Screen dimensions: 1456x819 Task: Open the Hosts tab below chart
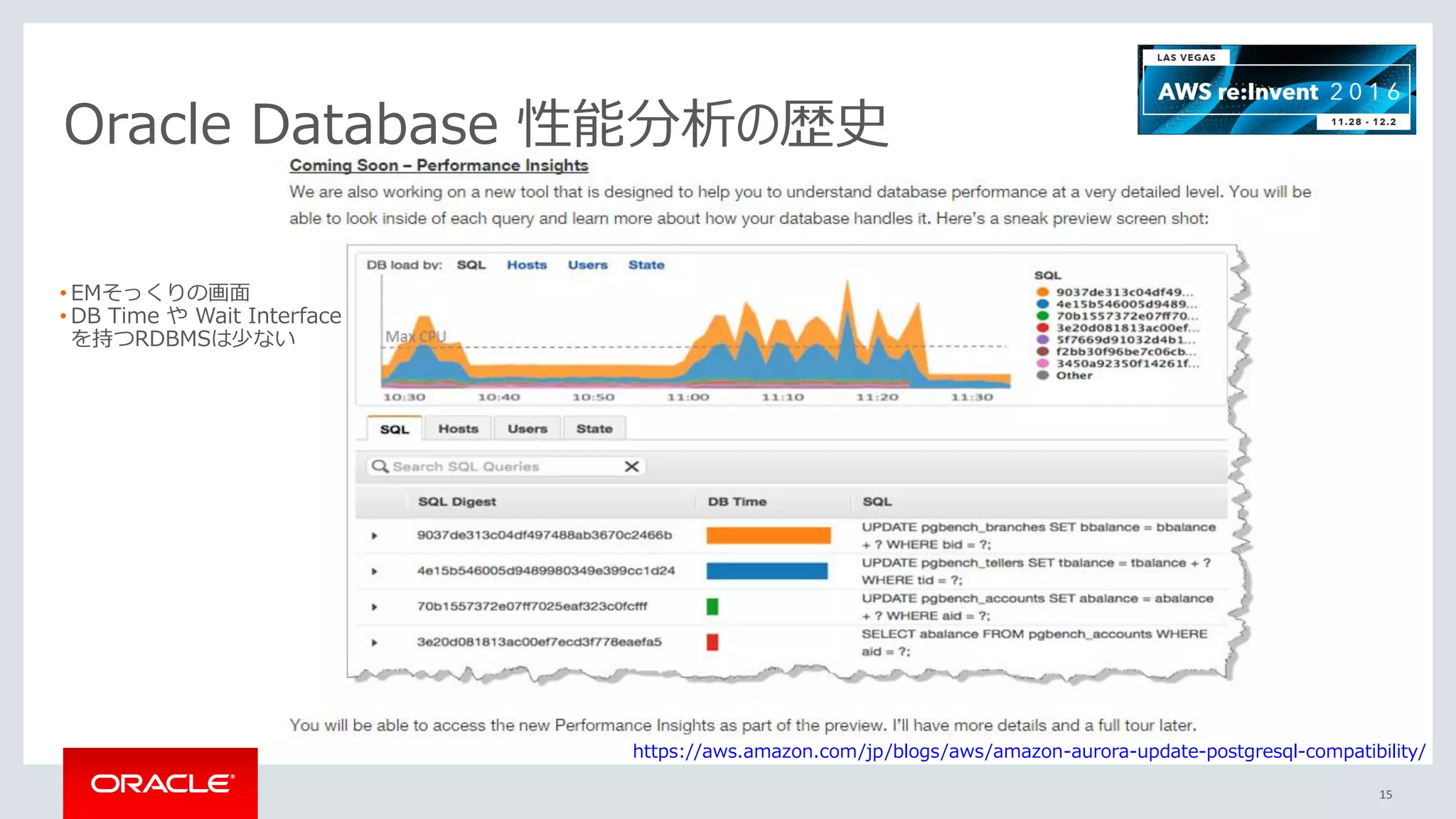[459, 429]
